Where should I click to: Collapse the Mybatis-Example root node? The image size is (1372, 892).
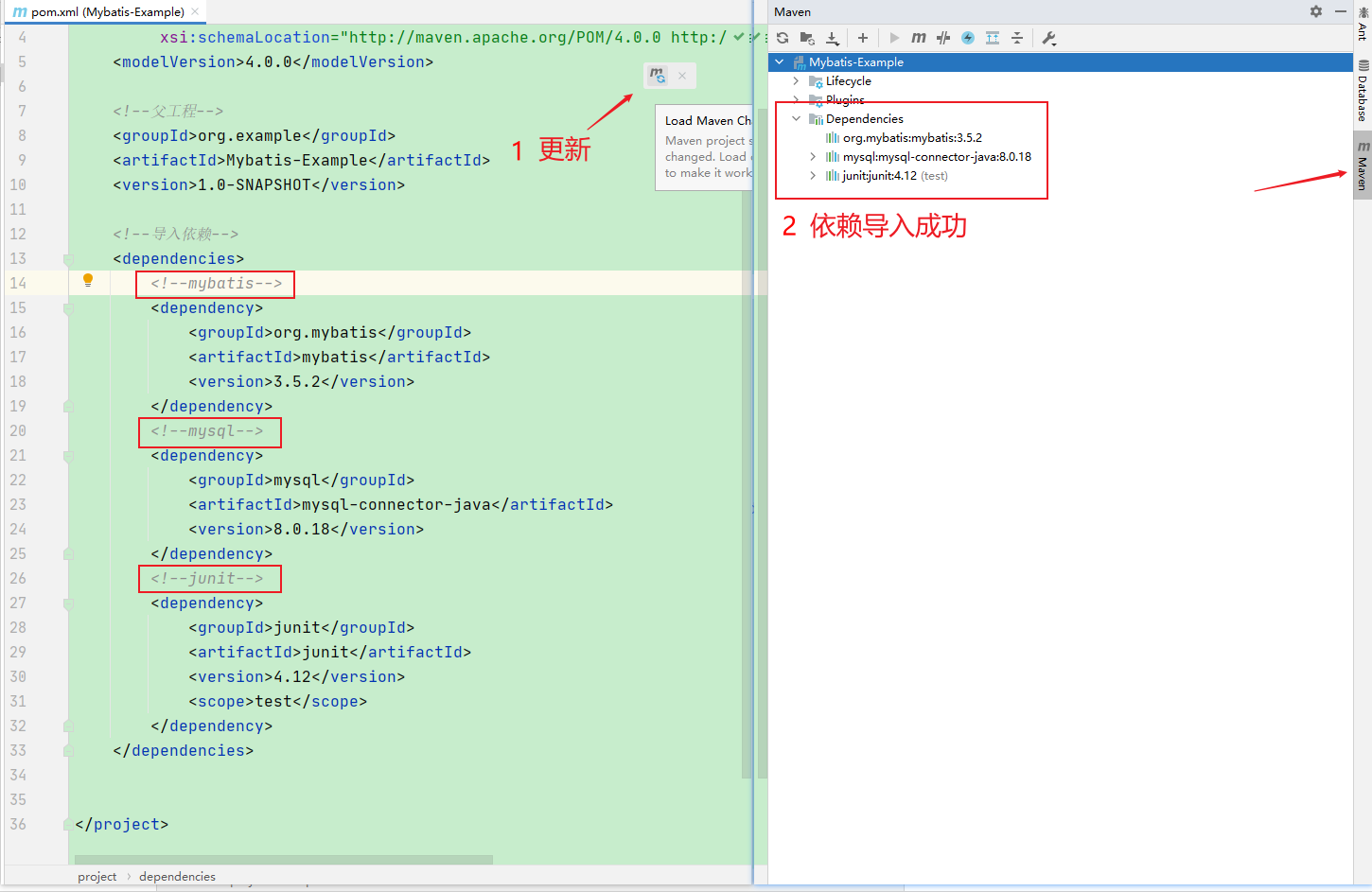[x=780, y=61]
